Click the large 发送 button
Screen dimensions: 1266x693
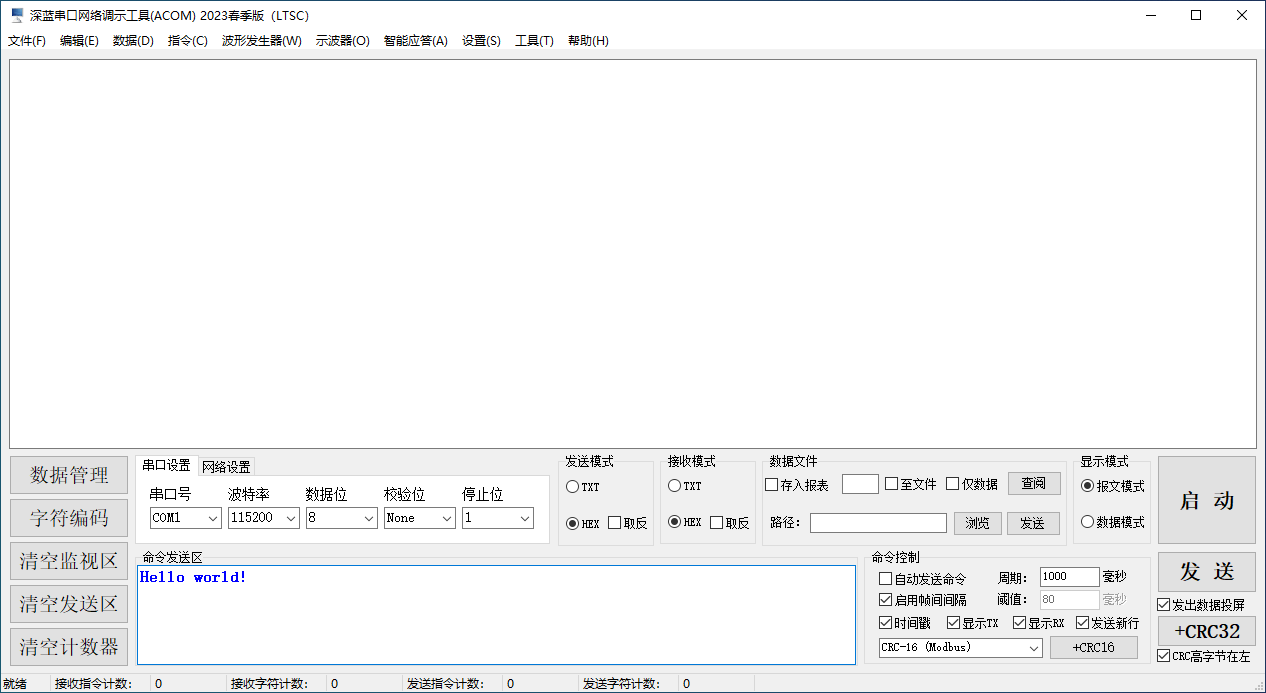1207,572
